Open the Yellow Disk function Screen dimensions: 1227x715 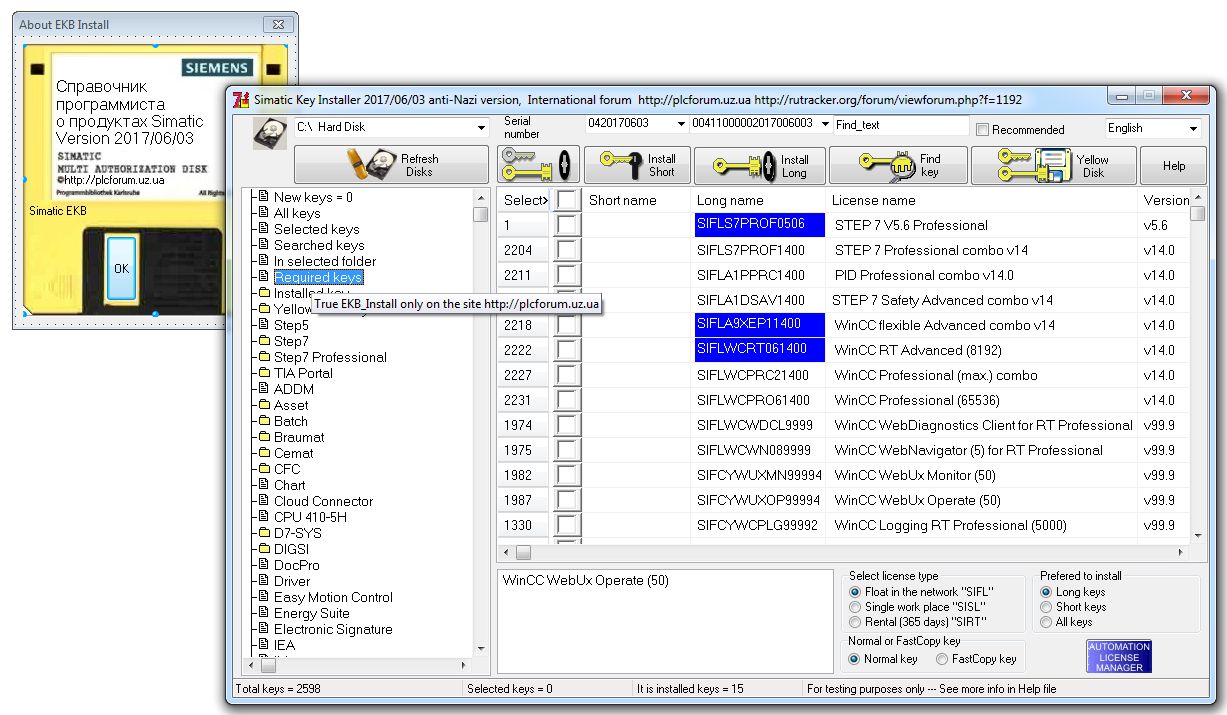(1052, 165)
